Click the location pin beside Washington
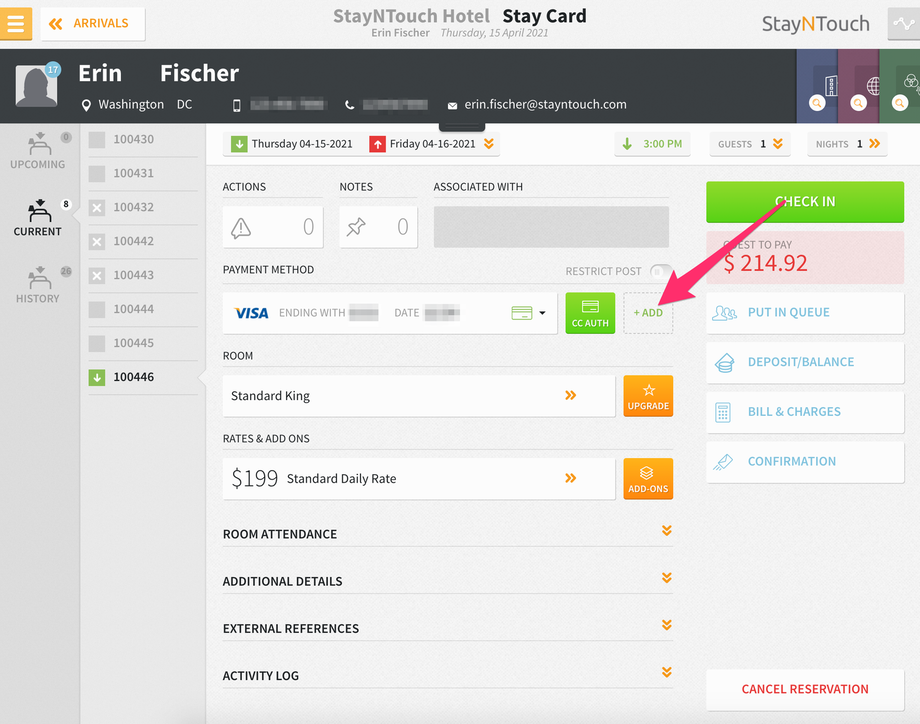The width and height of the screenshot is (920, 724). pyautogui.click(x=86, y=105)
